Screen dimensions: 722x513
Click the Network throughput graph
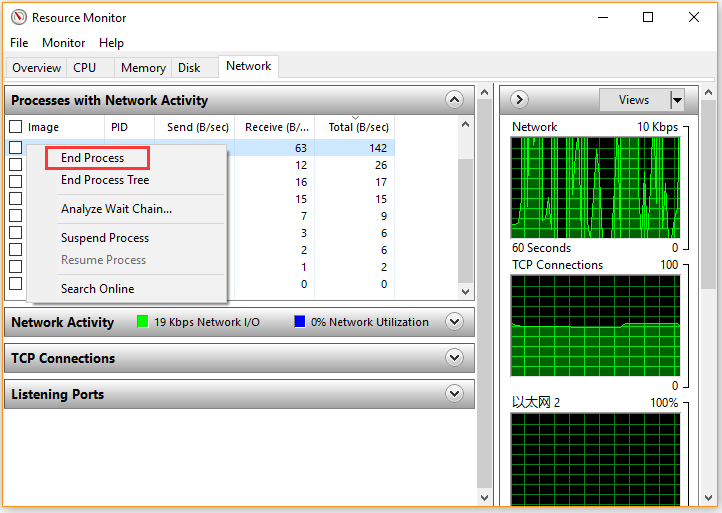pyautogui.click(x=595, y=188)
